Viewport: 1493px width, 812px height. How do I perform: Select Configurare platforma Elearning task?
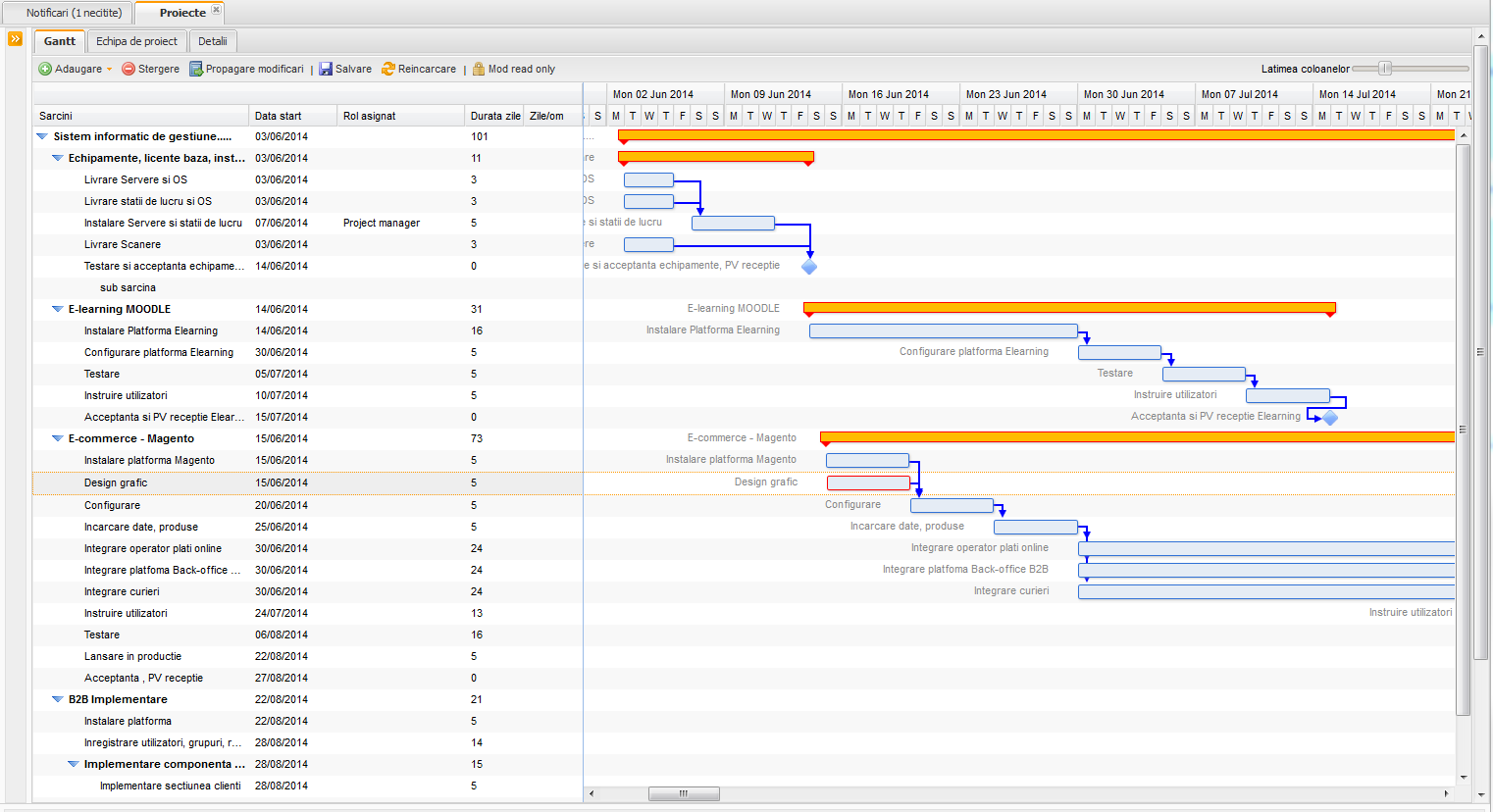pos(308,352)
